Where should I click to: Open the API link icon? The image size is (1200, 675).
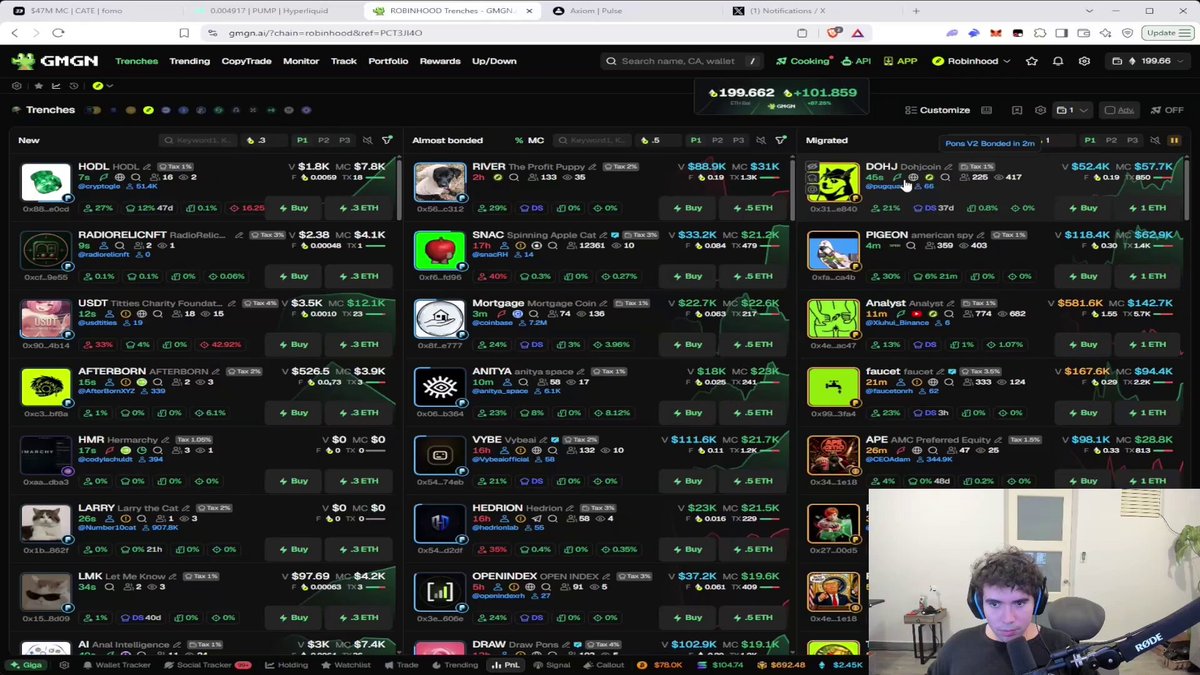coord(855,61)
